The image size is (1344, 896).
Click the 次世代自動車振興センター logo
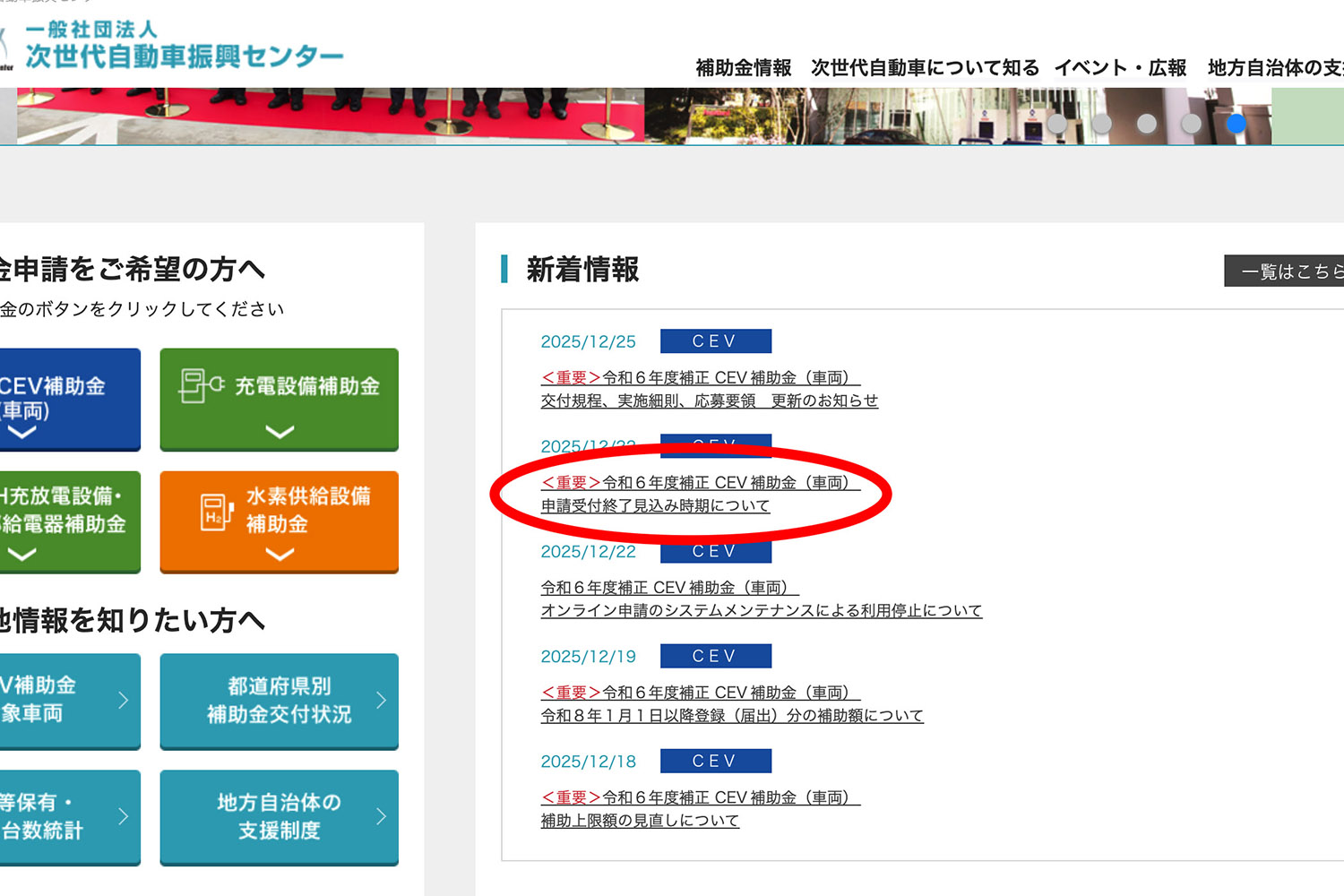[179, 47]
